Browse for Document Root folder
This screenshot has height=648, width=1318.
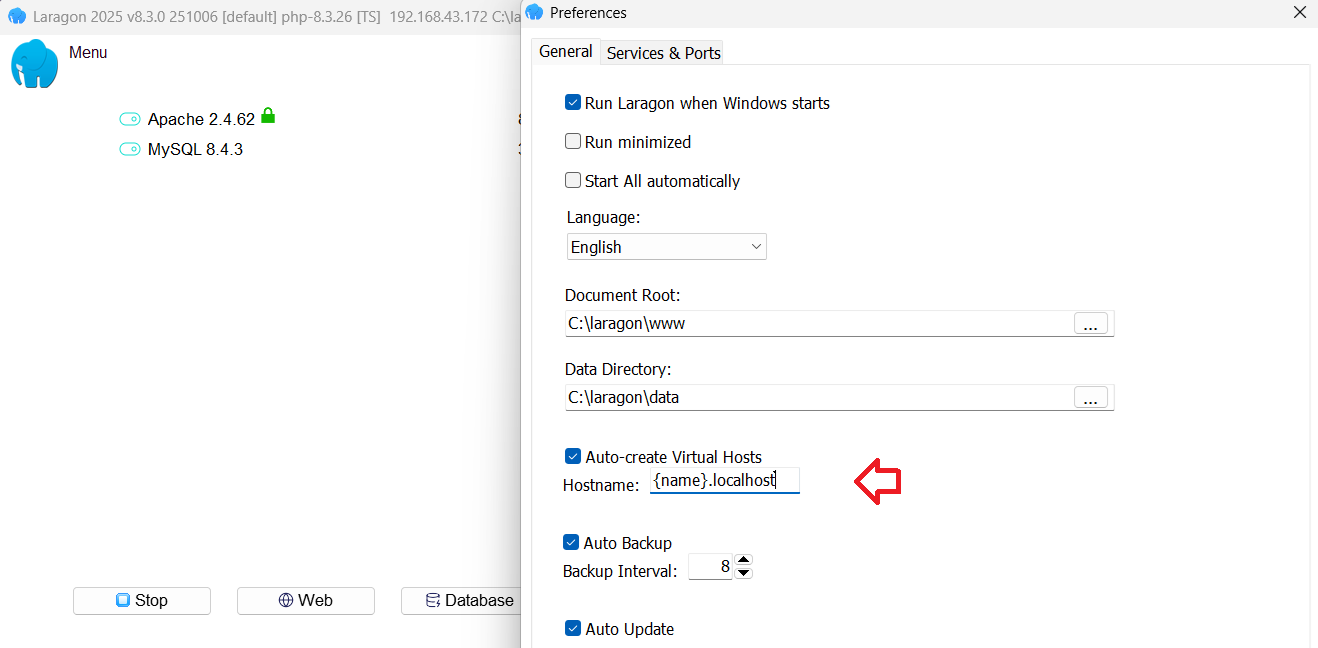point(1091,324)
